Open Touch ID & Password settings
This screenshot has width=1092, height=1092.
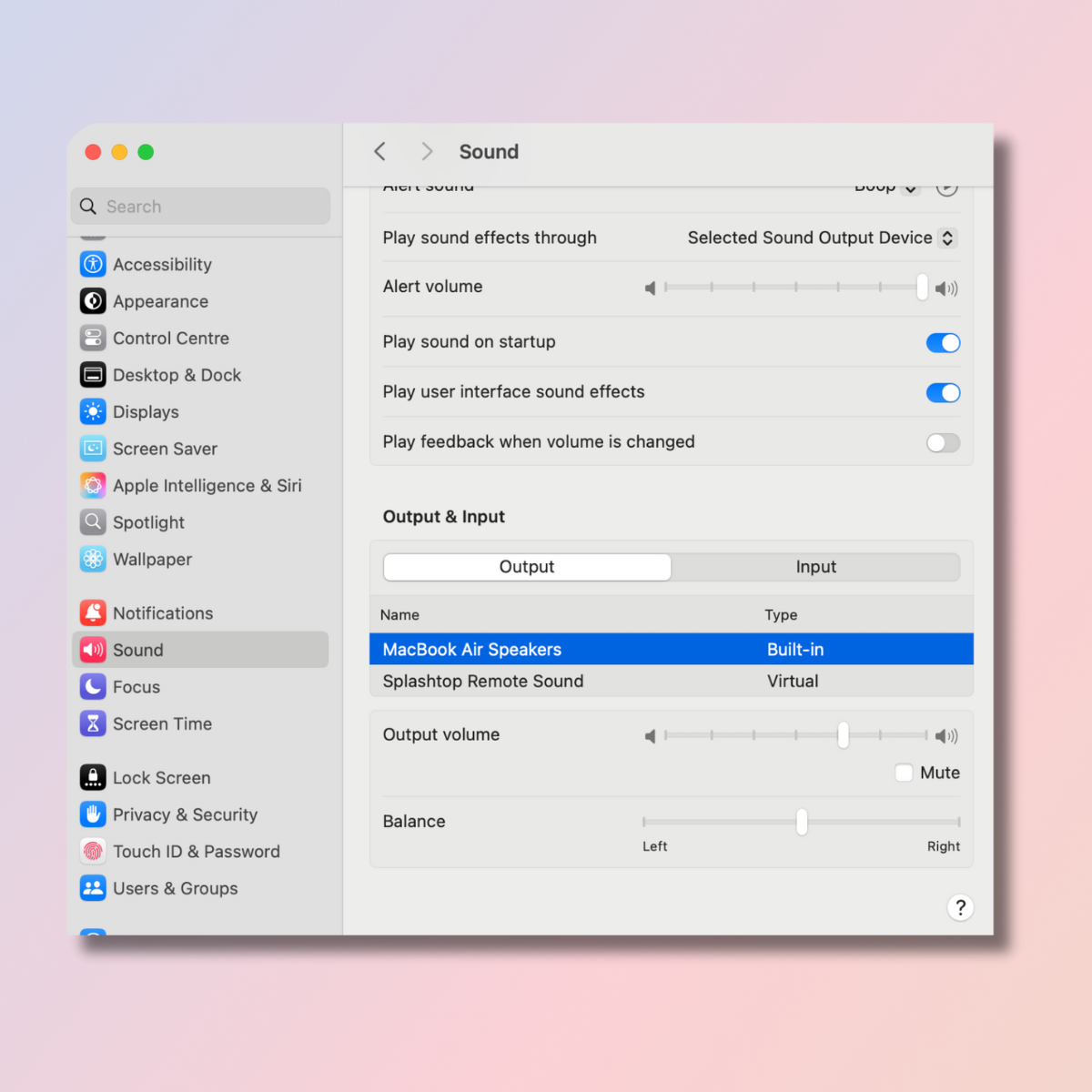93,851
